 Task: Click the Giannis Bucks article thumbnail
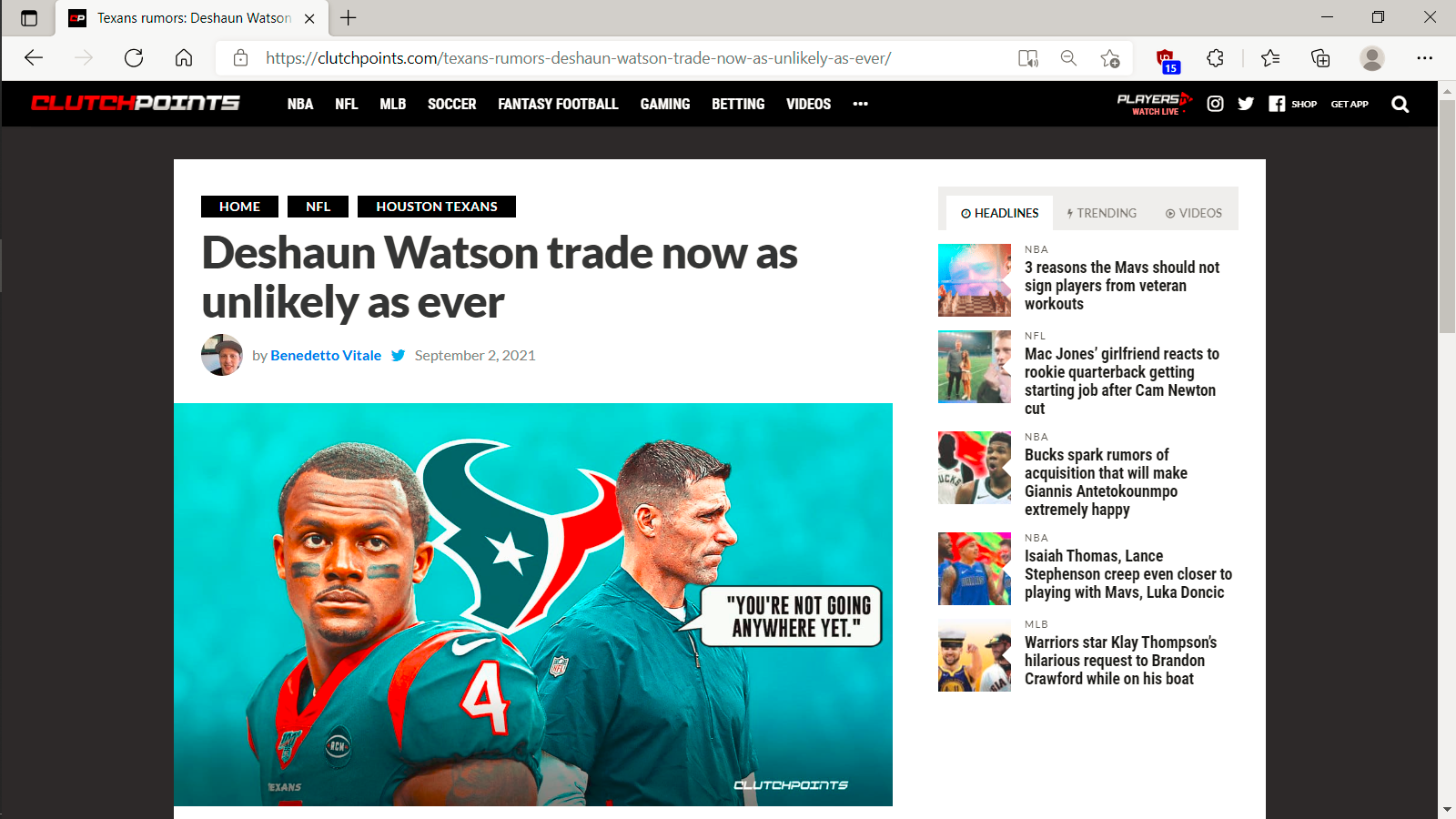tap(975, 468)
